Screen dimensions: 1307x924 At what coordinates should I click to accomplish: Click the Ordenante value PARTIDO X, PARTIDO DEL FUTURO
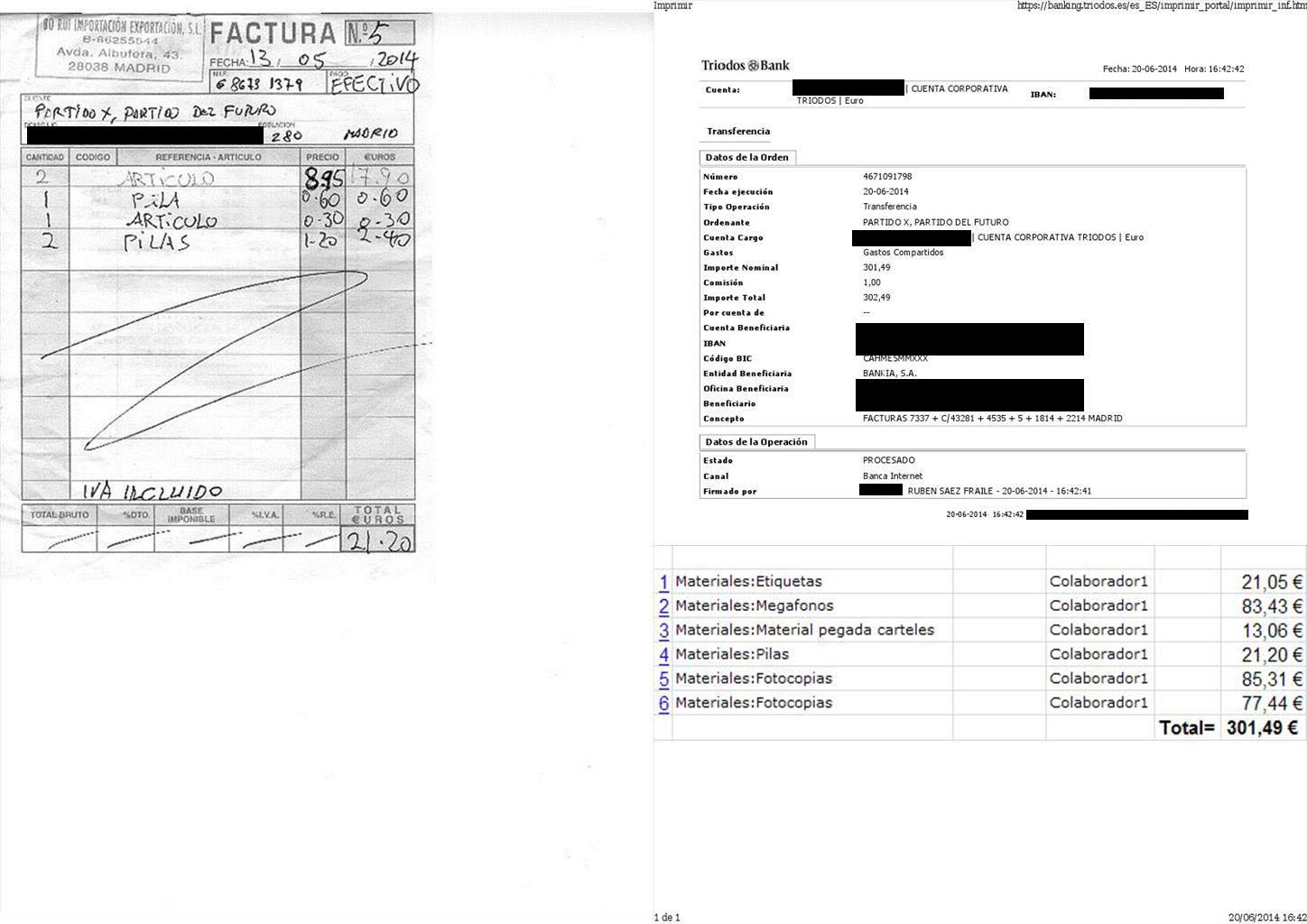(936, 222)
